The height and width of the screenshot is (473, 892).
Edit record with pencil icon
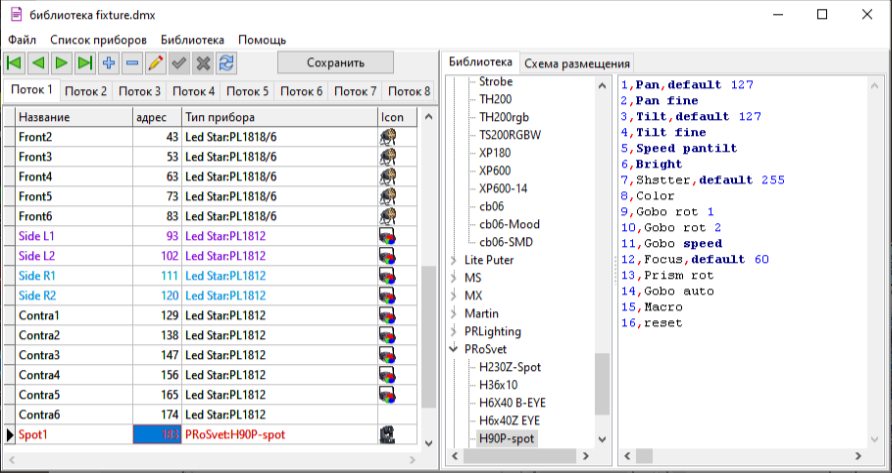pos(155,63)
